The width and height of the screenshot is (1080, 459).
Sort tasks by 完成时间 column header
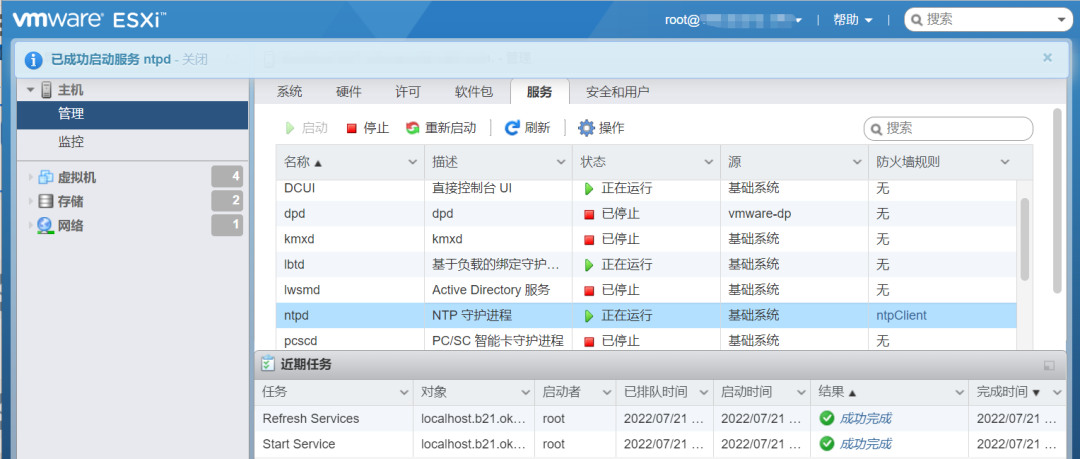[x=1017, y=392]
